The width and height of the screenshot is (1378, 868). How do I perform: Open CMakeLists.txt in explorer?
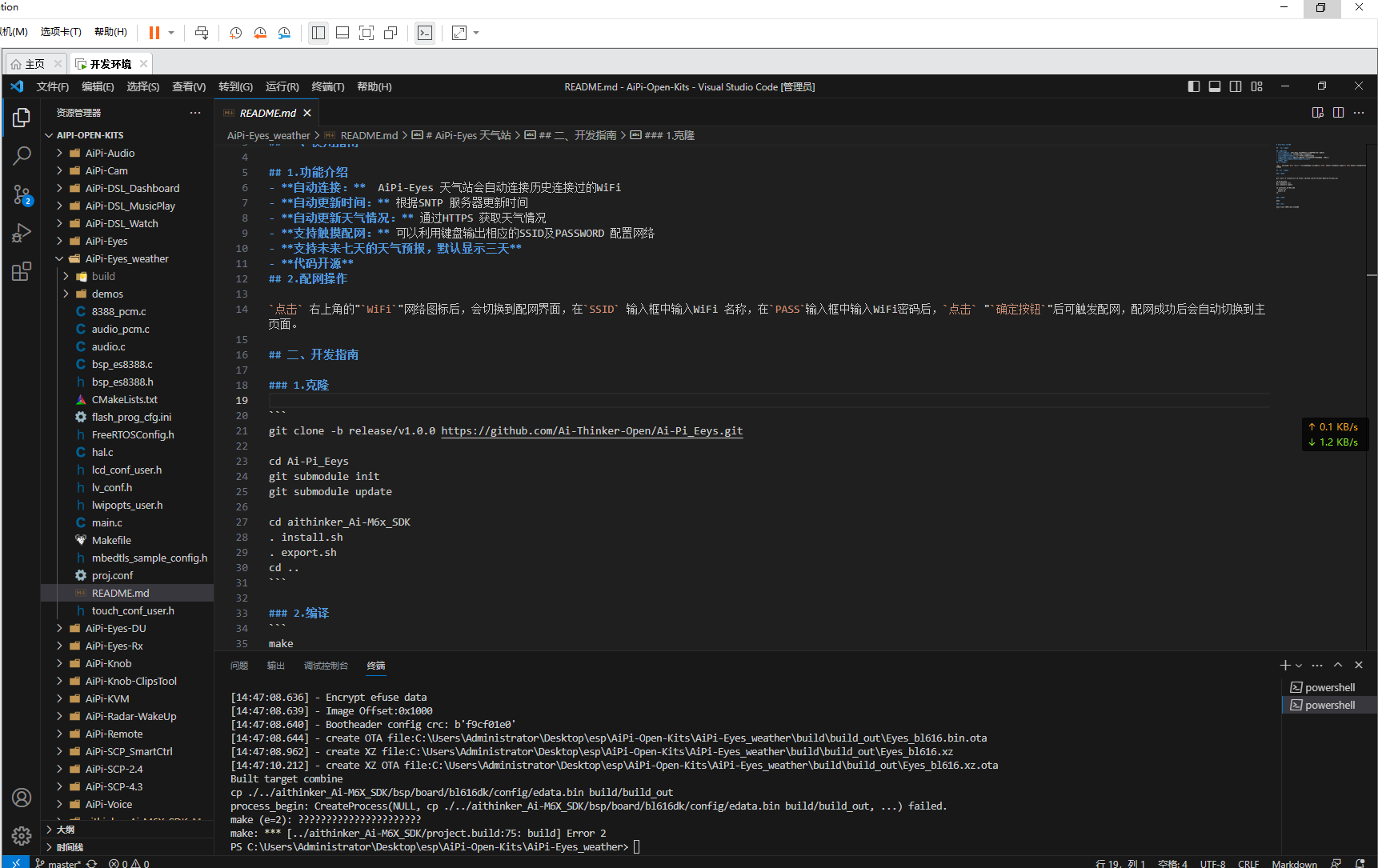(124, 399)
